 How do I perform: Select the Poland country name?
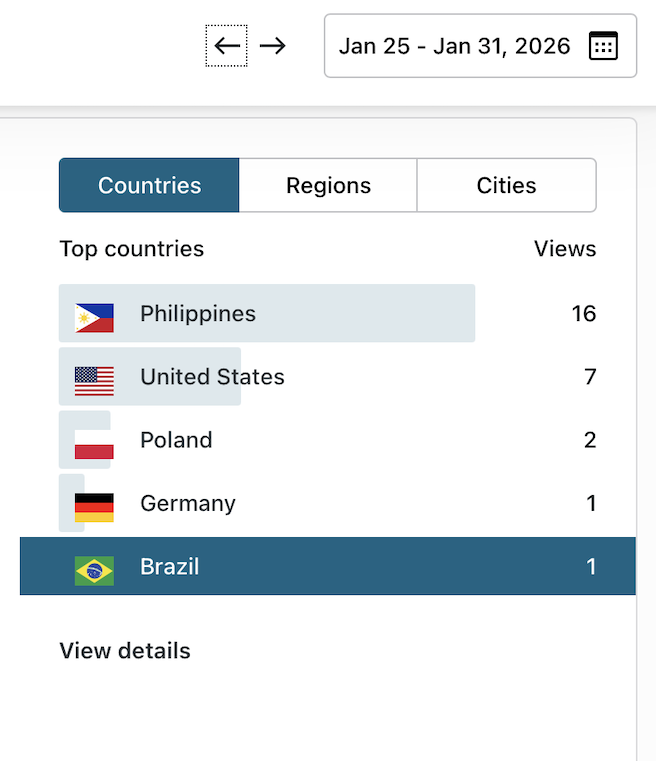[x=176, y=440]
